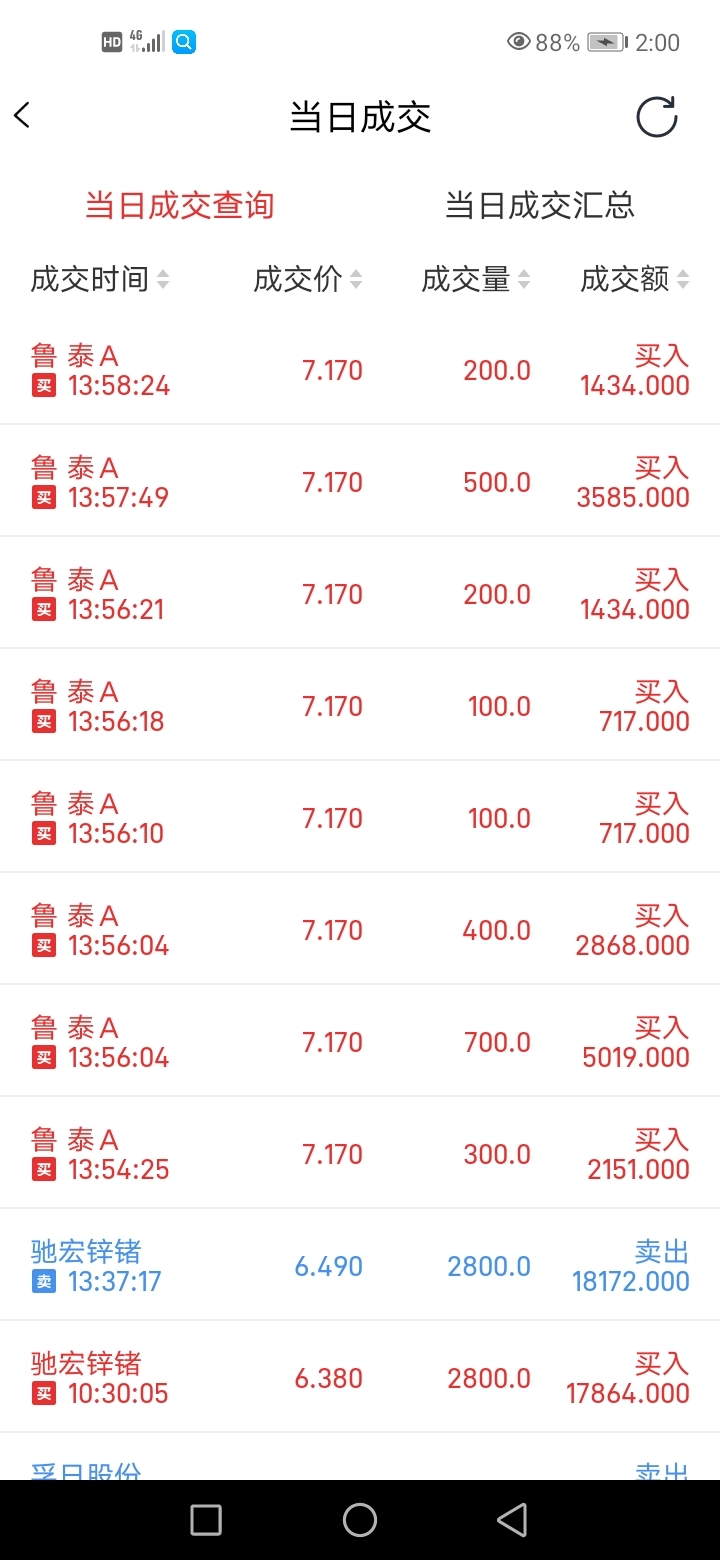Screen dimensions: 720x1560
Task: Select 鲁泰A trade with 3585.000 amount
Action: pos(360,482)
